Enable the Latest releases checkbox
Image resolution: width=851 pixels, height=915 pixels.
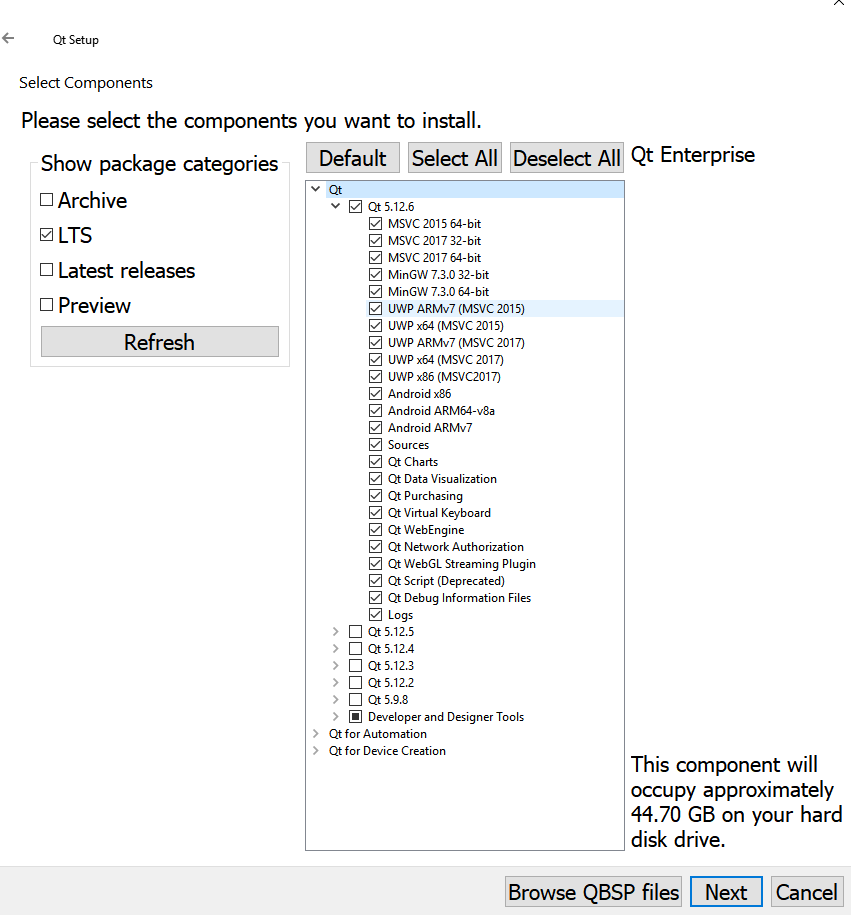point(47,271)
